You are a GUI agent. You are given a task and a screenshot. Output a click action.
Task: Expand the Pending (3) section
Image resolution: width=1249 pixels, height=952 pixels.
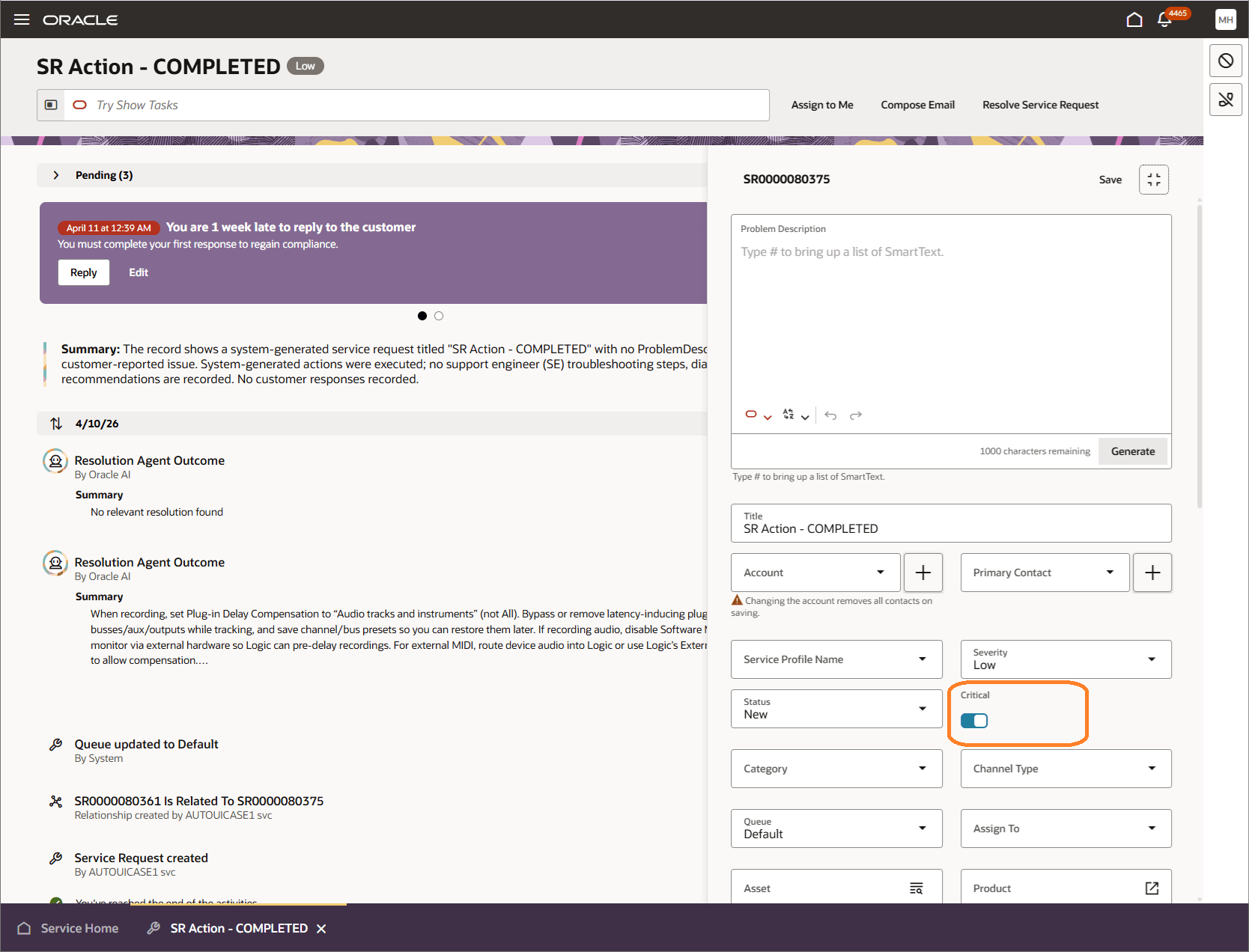coord(56,175)
